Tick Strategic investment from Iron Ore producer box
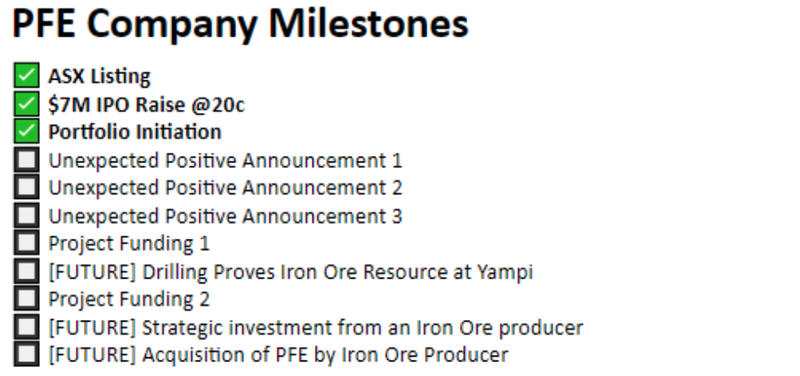This screenshot has width=800, height=376. [26, 327]
